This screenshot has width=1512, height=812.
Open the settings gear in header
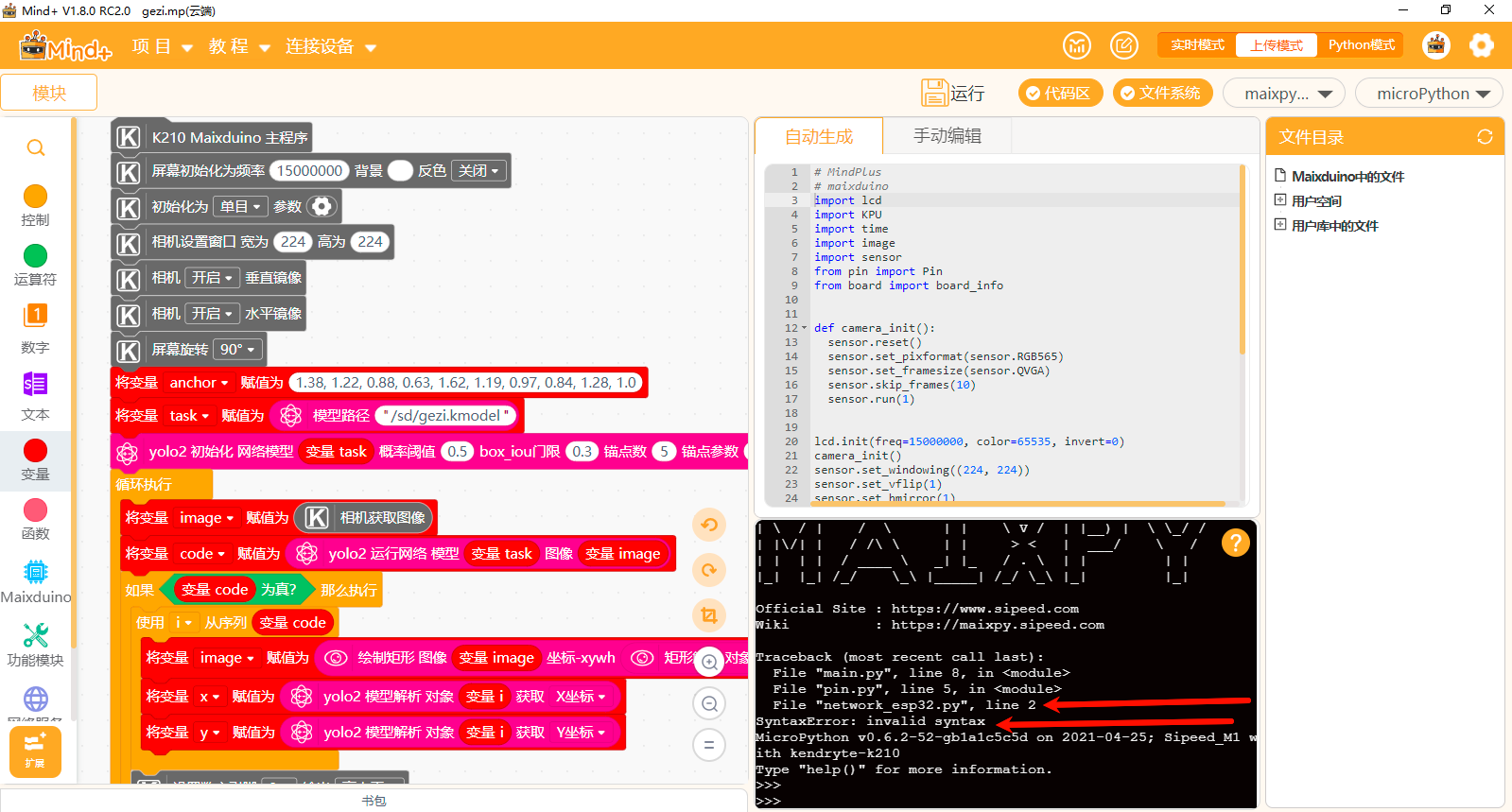1482,45
